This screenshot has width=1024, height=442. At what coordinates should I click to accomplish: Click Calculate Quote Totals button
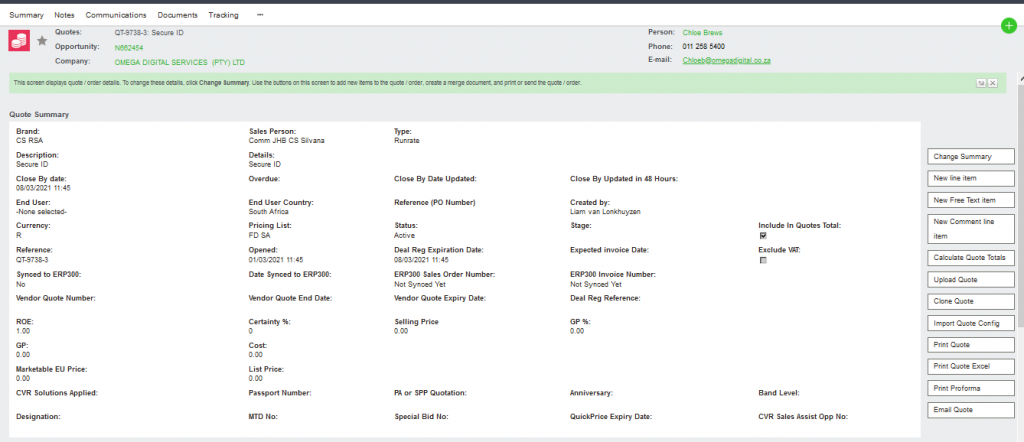[x=971, y=258]
